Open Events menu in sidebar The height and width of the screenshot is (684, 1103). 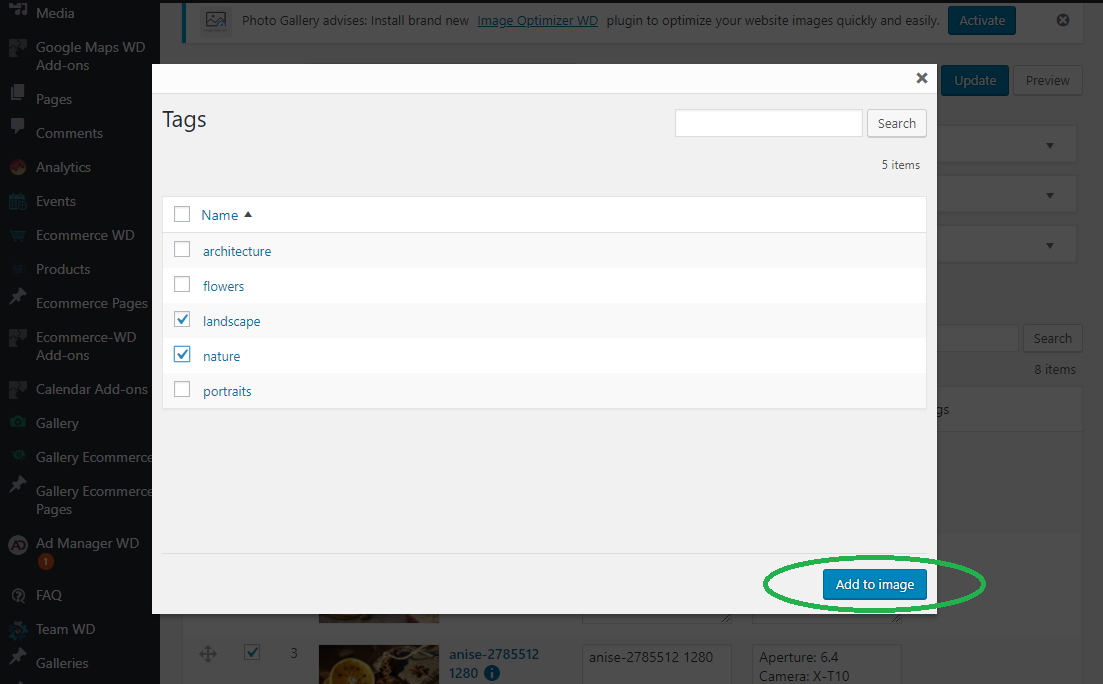point(56,201)
